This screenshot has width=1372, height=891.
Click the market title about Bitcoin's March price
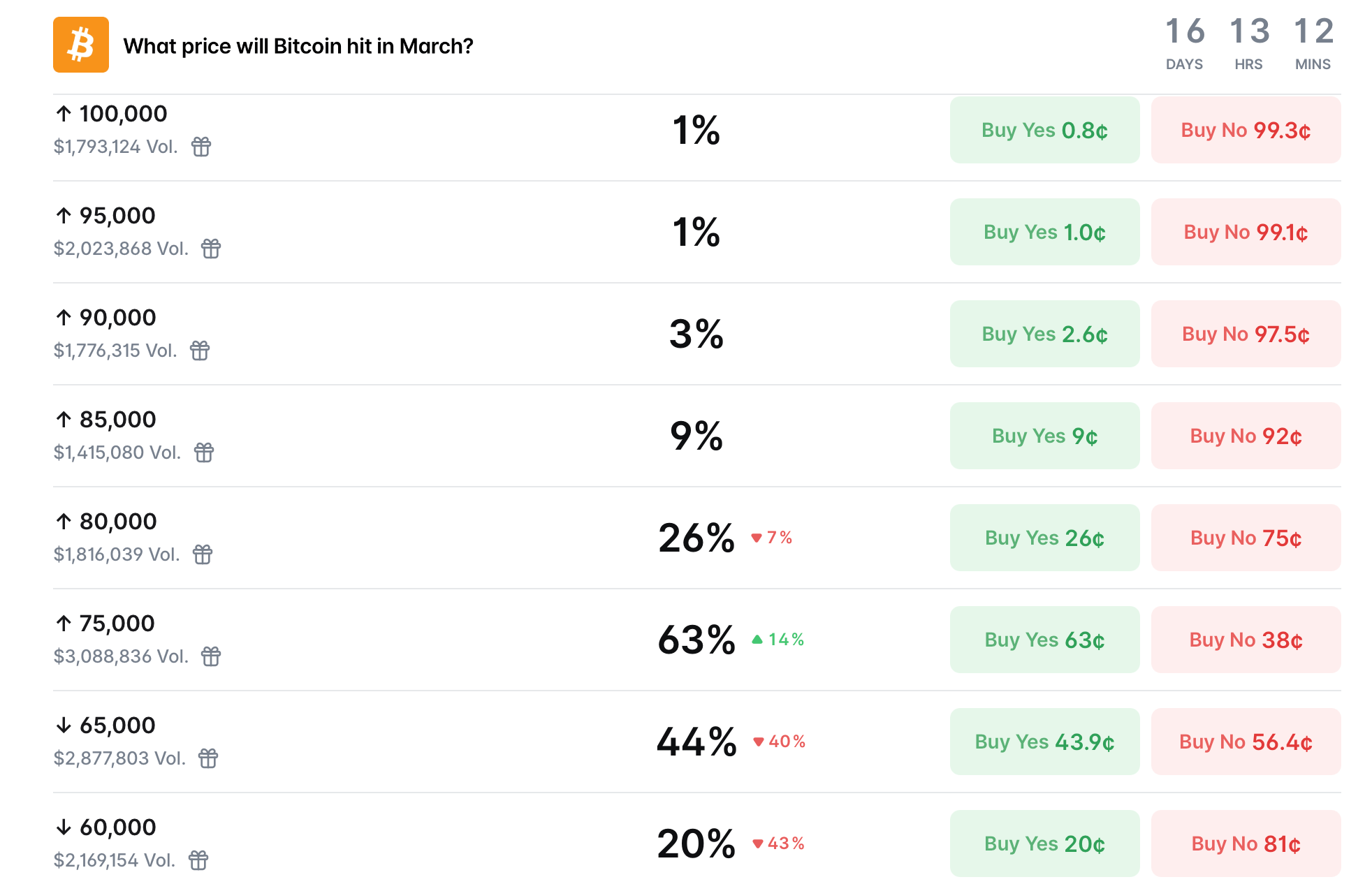click(x=298, y=46)
